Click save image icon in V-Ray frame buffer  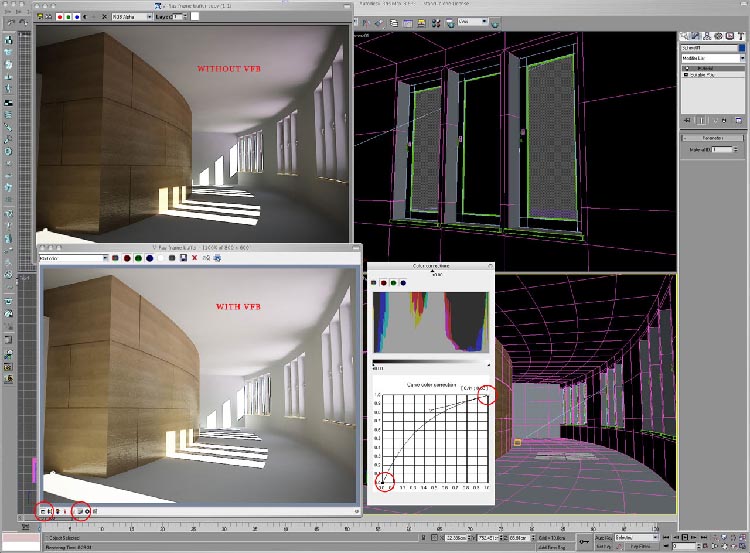[x=183, y=258]
